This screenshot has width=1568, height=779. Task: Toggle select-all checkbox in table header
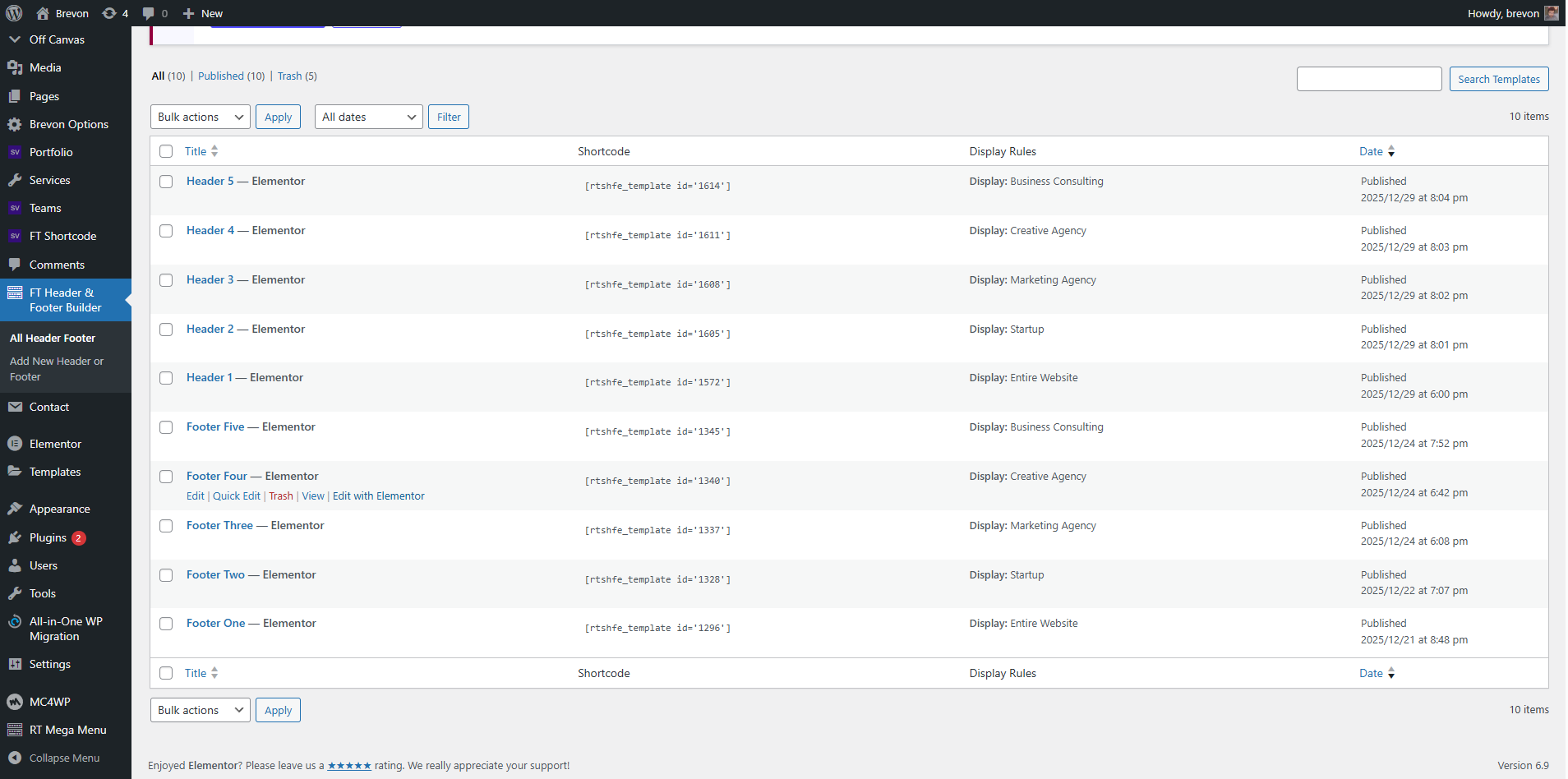tap(166, 151)
